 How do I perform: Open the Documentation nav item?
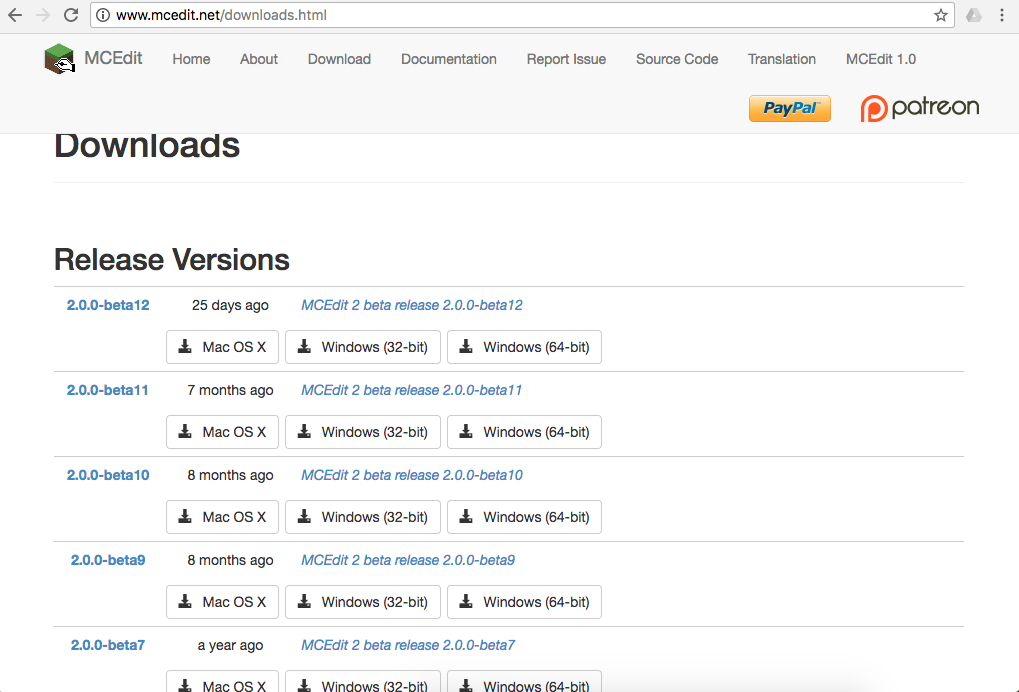tap(448, 59)
